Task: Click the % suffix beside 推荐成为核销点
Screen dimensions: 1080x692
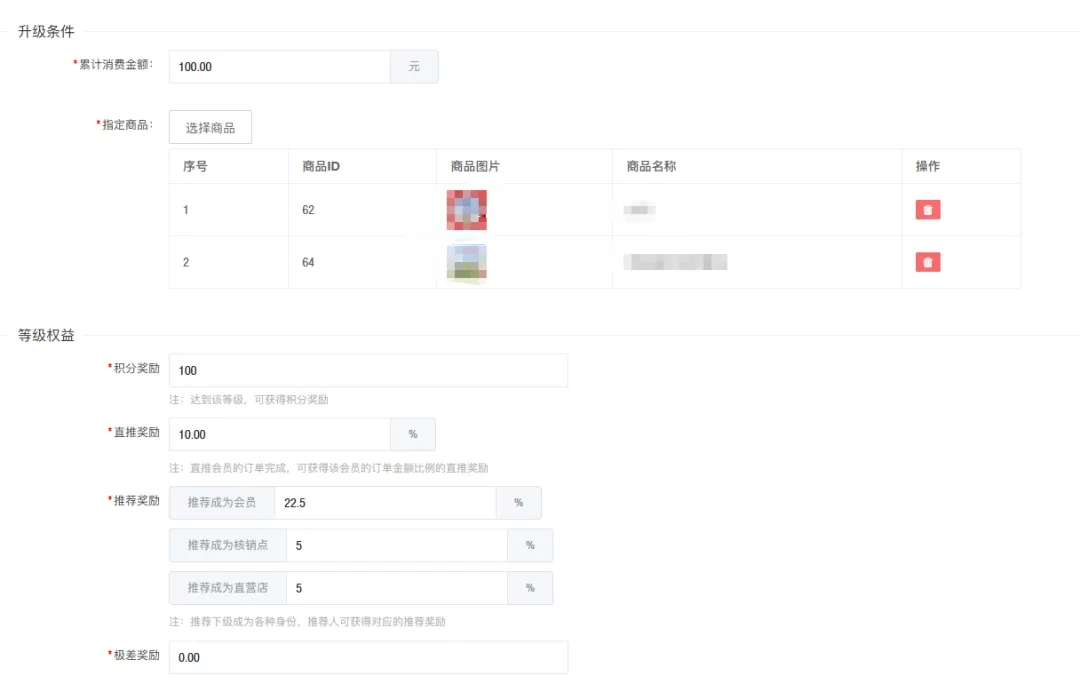Action: [530, 545]
